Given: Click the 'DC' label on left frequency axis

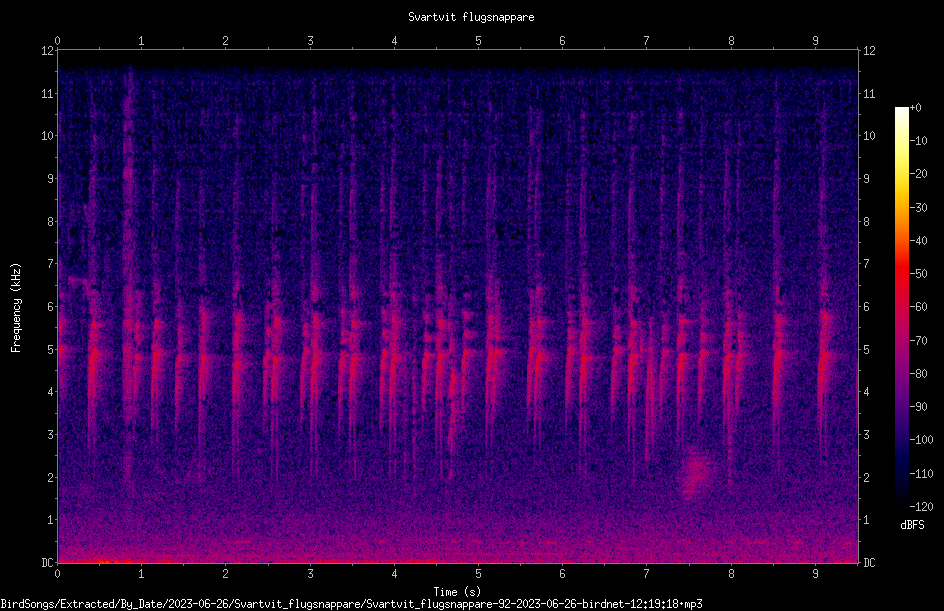Looking at the screenshot, I should click(47, 562).
